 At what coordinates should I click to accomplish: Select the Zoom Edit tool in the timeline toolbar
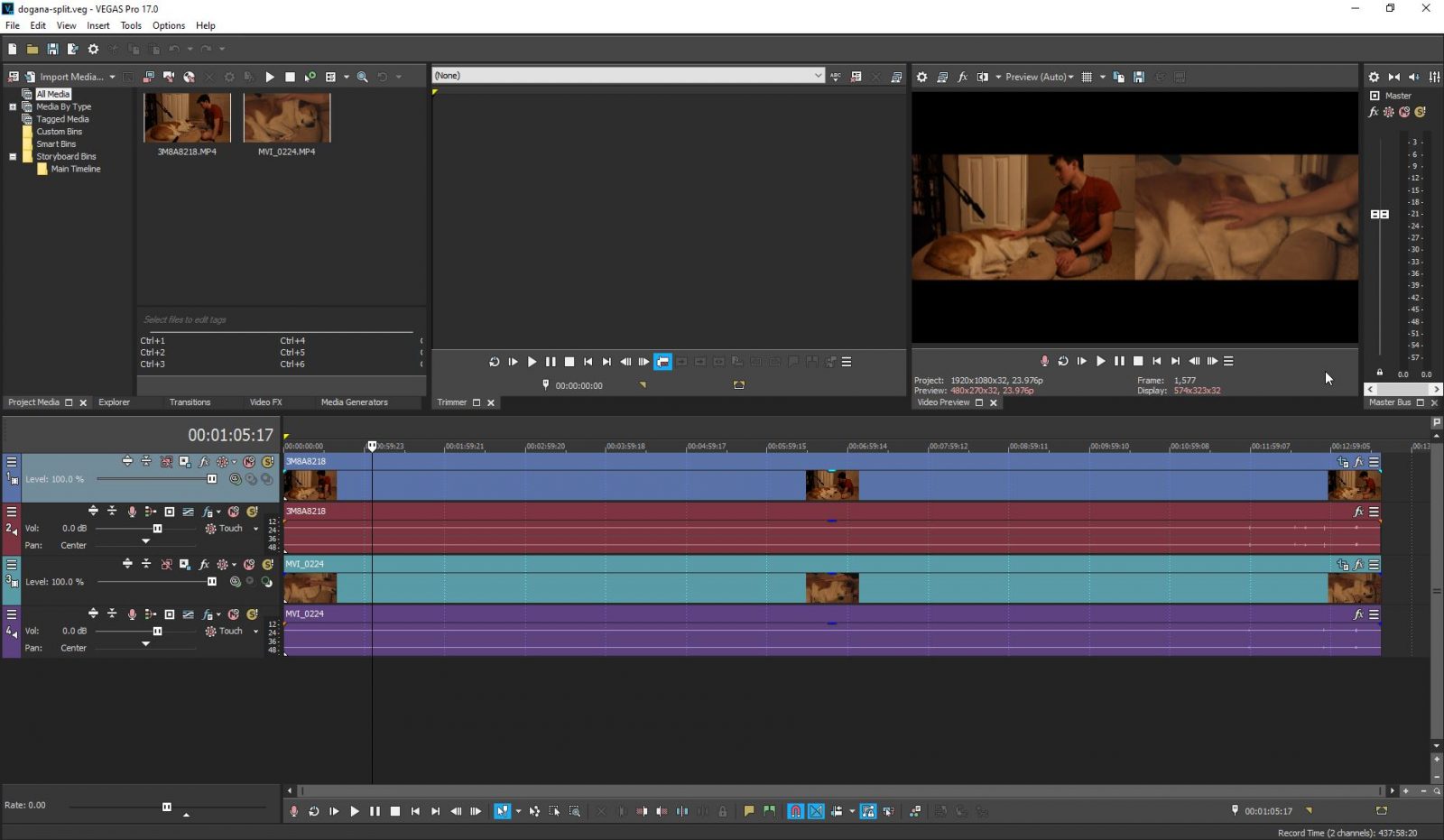574,811
